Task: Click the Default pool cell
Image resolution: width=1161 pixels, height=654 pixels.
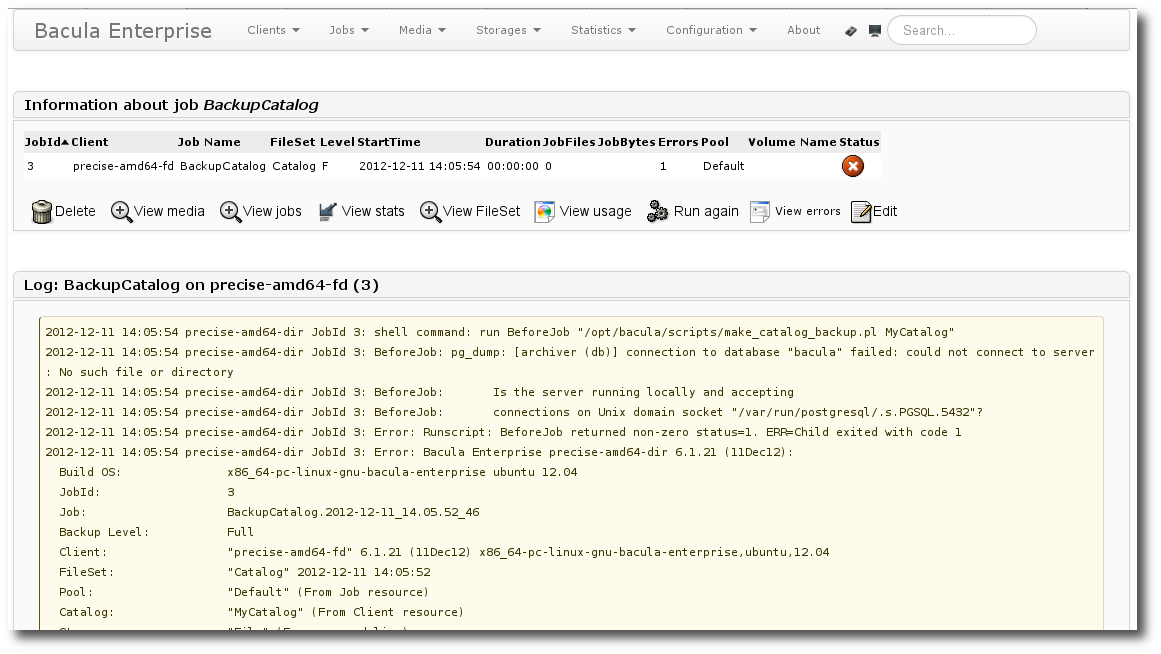Action: [723, 167]
